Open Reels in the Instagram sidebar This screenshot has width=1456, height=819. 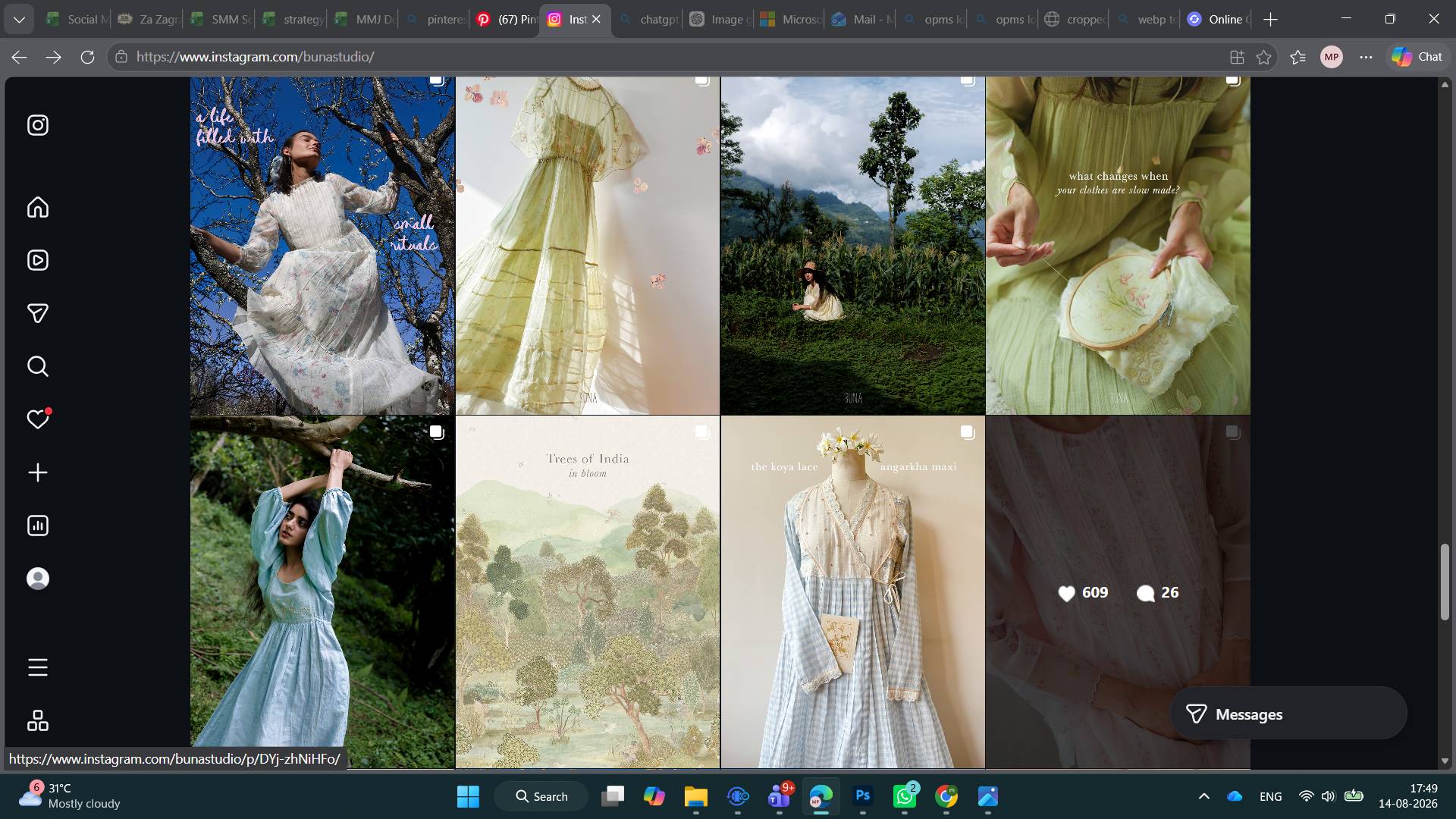pyautogui.click(x=38, y=260)
